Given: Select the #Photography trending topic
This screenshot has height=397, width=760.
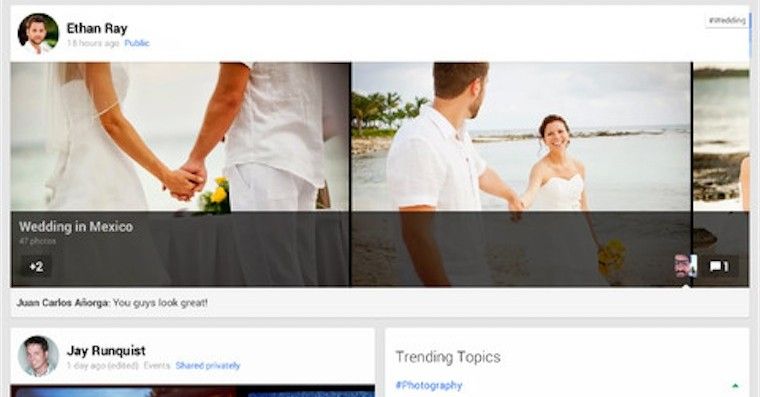Looking at the screenshot, I should (x=429, y=385).
